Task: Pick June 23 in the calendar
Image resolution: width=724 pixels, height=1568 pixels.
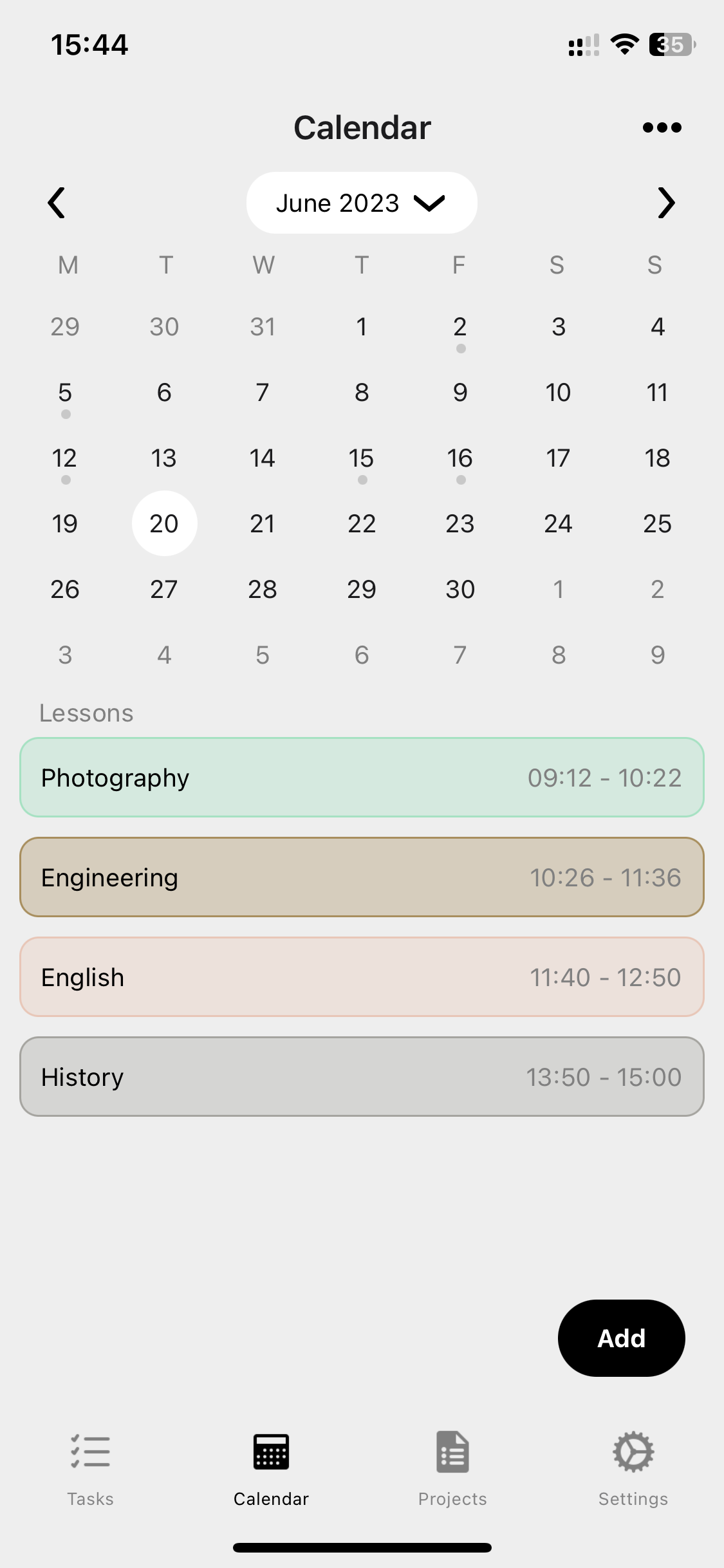Action: [460, 524]
